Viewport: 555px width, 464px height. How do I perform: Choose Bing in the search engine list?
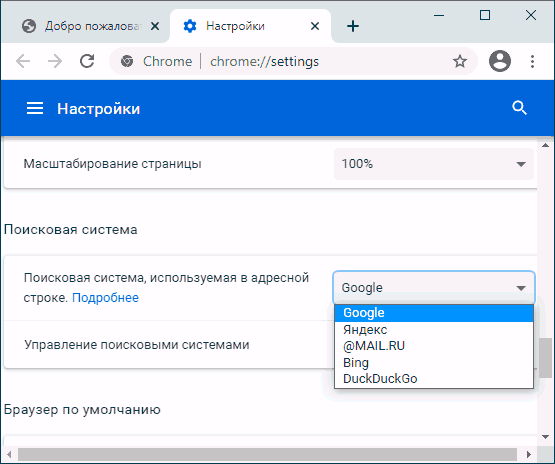point(434,362)
